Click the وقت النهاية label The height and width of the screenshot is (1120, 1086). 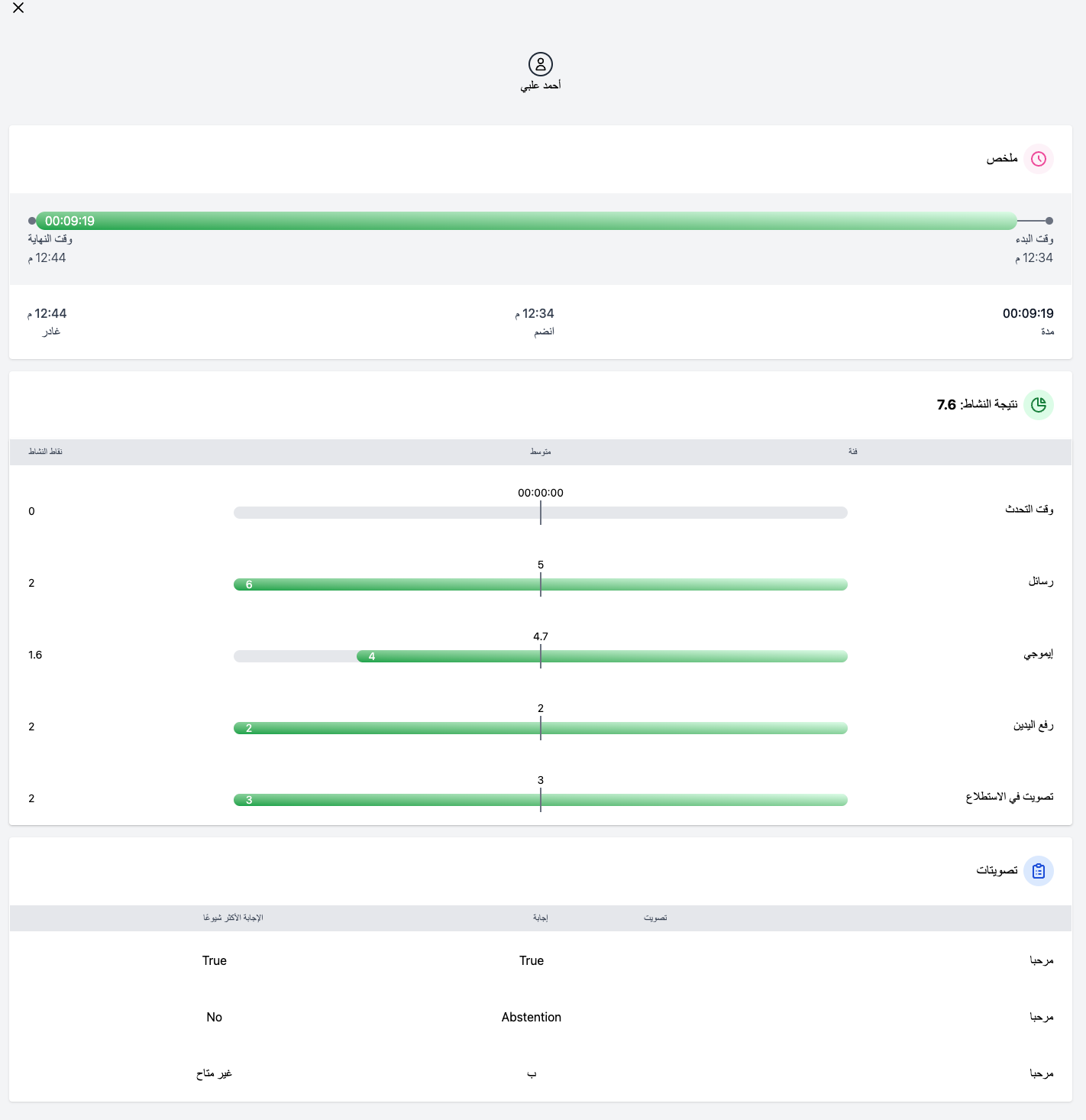pyautogui.click(x=50, y=239)
